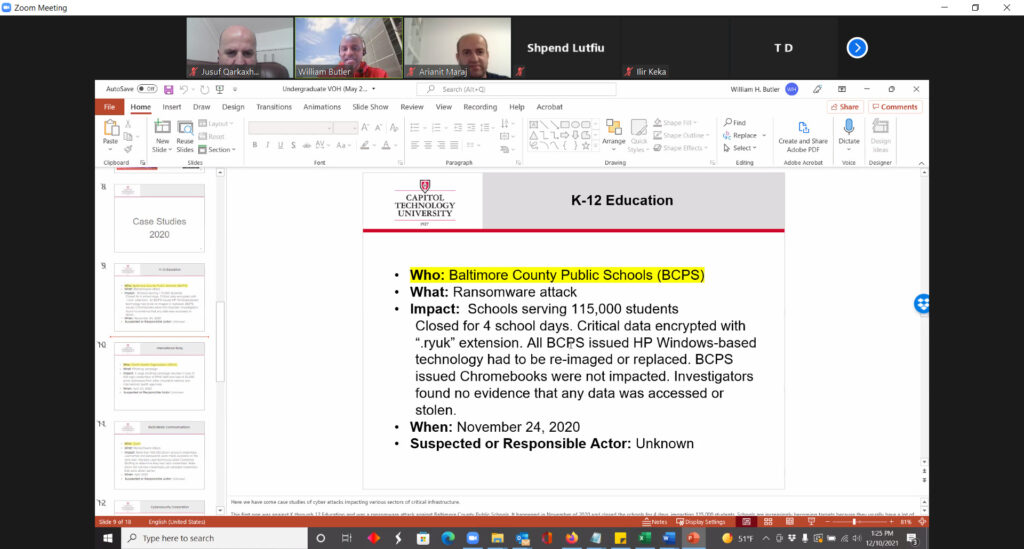Click Display Settings in status bar
Viewport: 1024px width, 549px height.
700,522
